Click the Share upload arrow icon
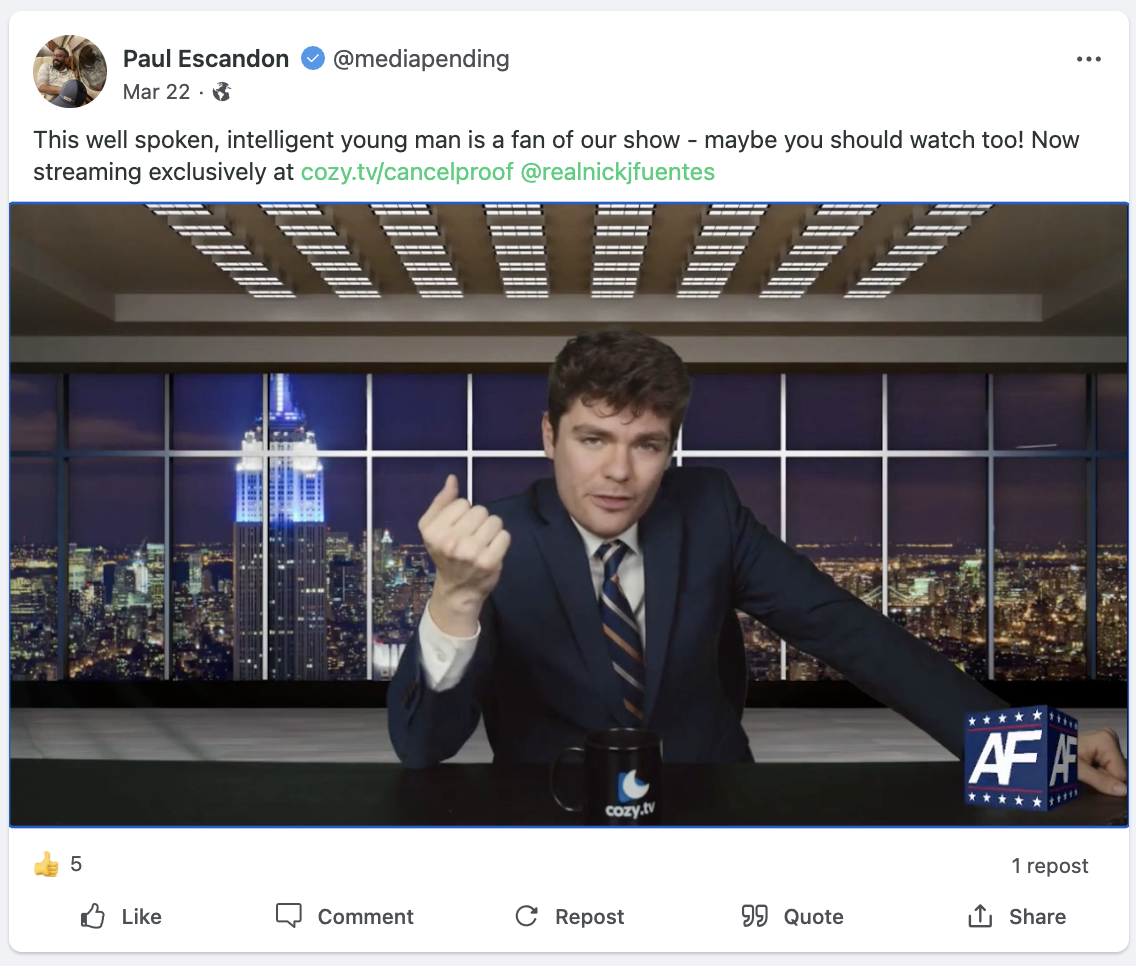1136x966 pixels. (x=980, y=916)
